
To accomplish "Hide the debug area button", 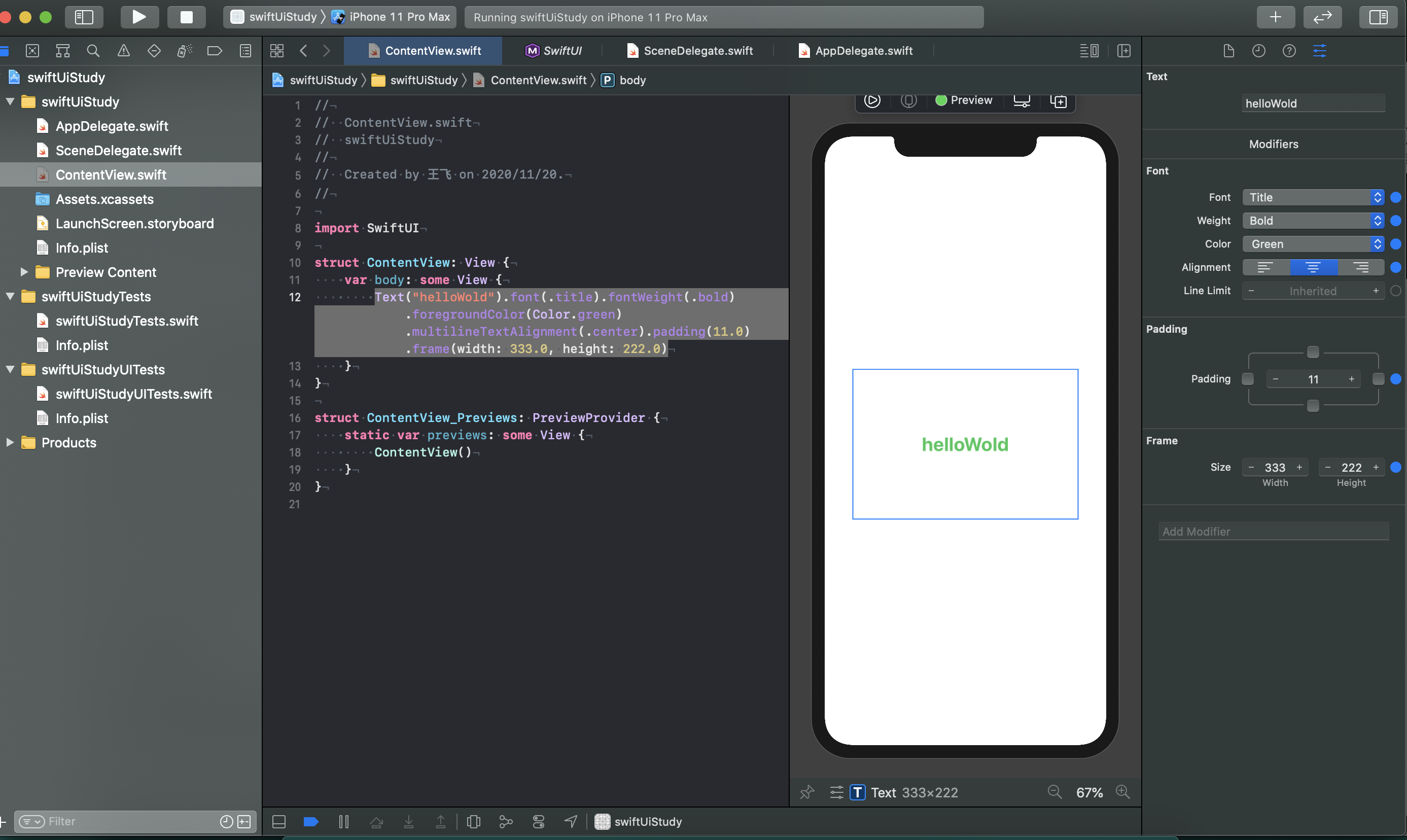I will (x=279, y=821).
